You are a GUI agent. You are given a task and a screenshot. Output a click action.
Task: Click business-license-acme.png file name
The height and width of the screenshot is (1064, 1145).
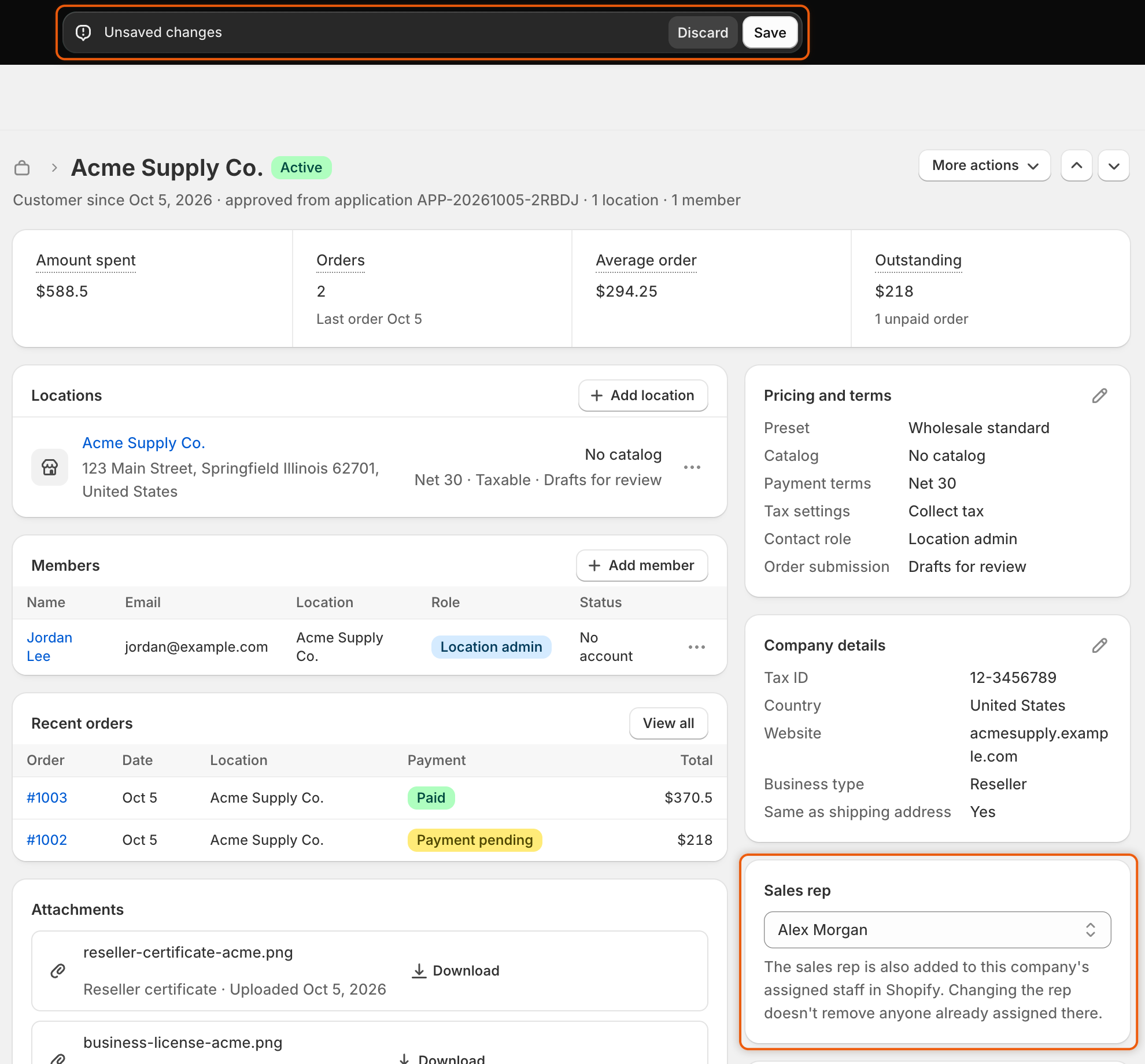click(x=183, y=1043)
